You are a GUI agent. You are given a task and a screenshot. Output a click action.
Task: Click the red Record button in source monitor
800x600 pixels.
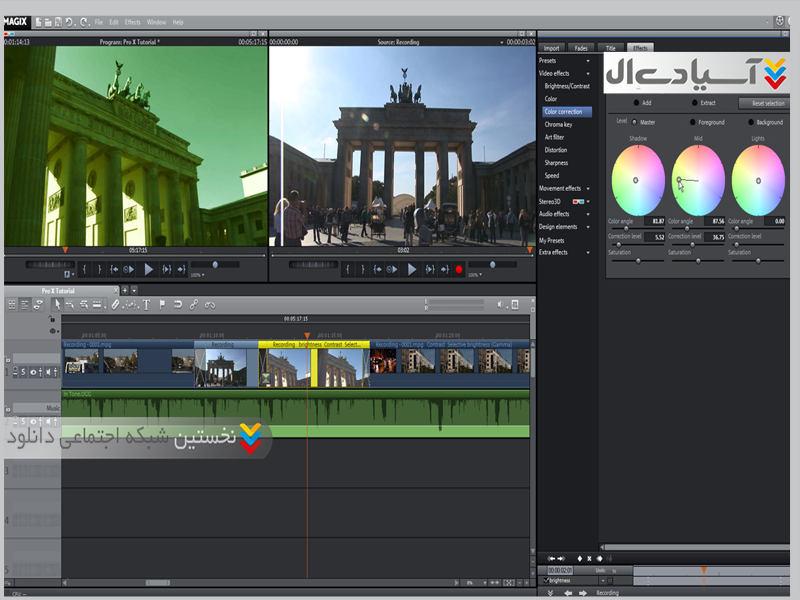(x=459, y=269)
